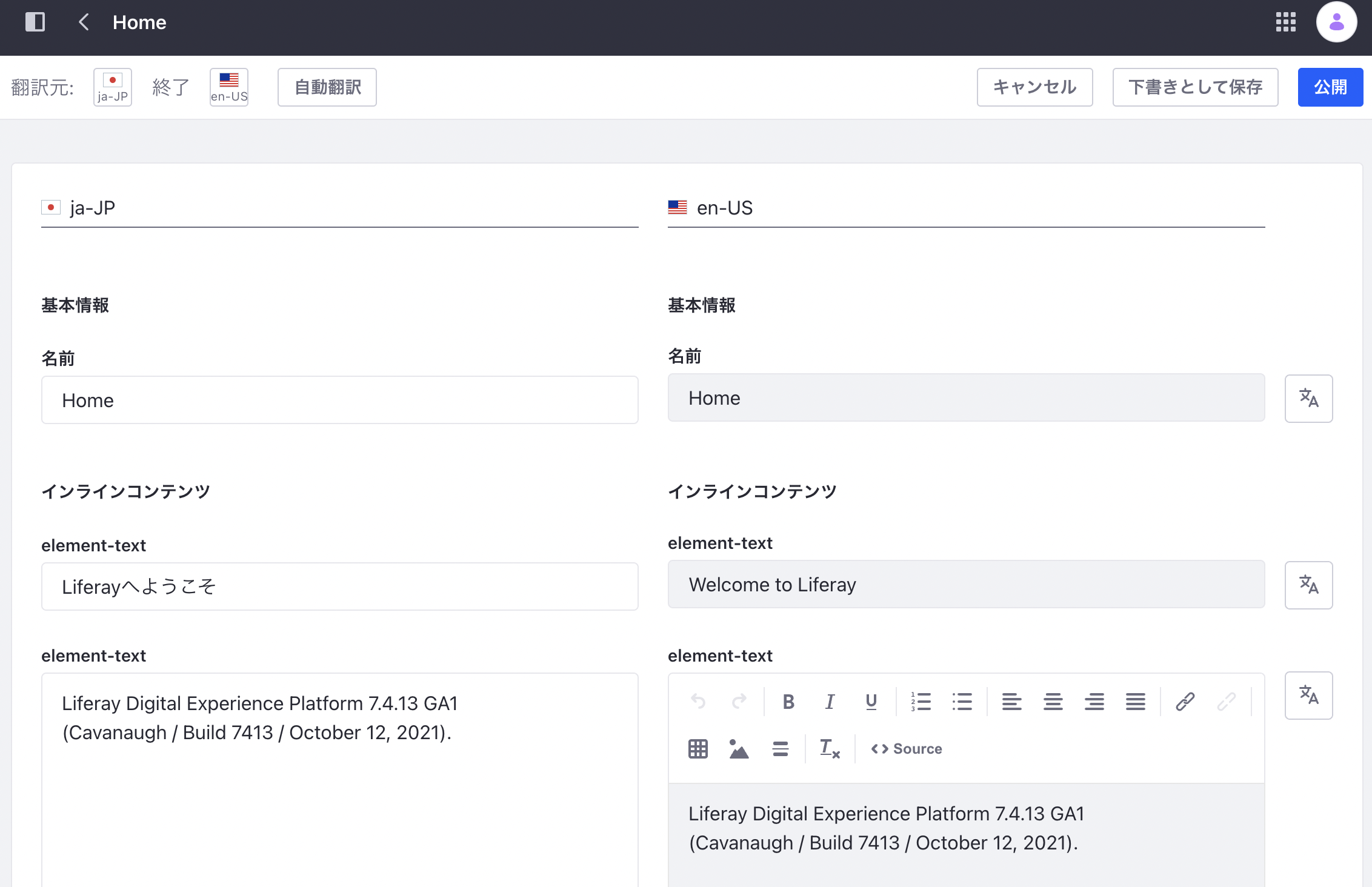The image size is (1372, 887).
Task: Open the ja-JP source language selector
Action: click(113, 87)
